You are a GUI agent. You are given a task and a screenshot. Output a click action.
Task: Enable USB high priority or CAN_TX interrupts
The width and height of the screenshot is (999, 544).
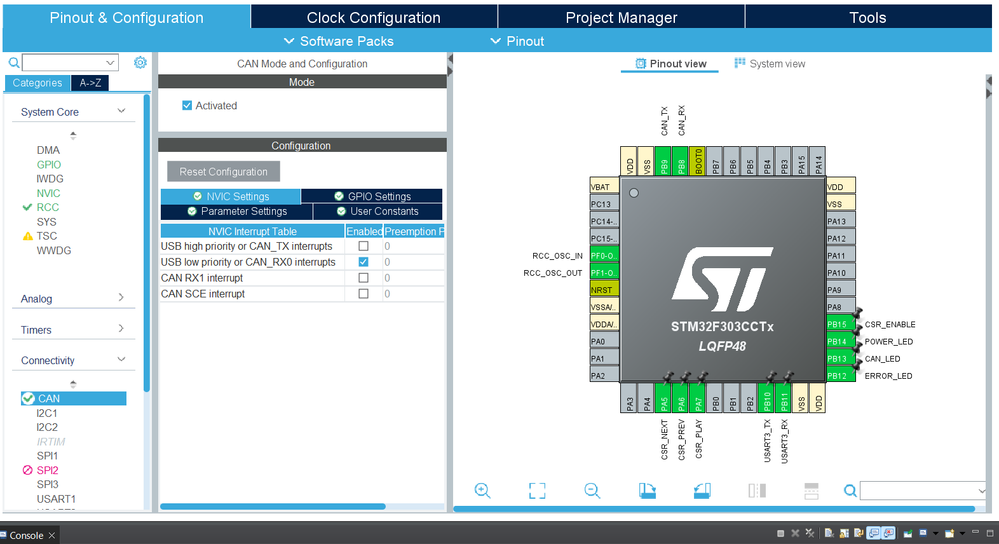pos(363,246)
